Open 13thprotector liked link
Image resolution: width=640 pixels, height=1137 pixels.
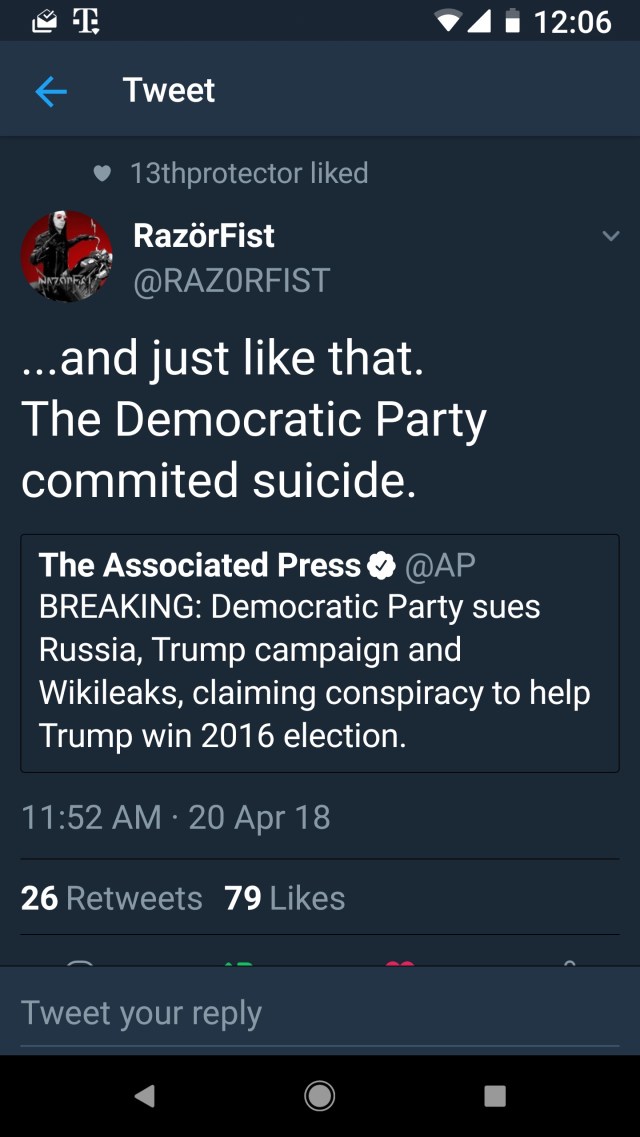pos(249,173)
